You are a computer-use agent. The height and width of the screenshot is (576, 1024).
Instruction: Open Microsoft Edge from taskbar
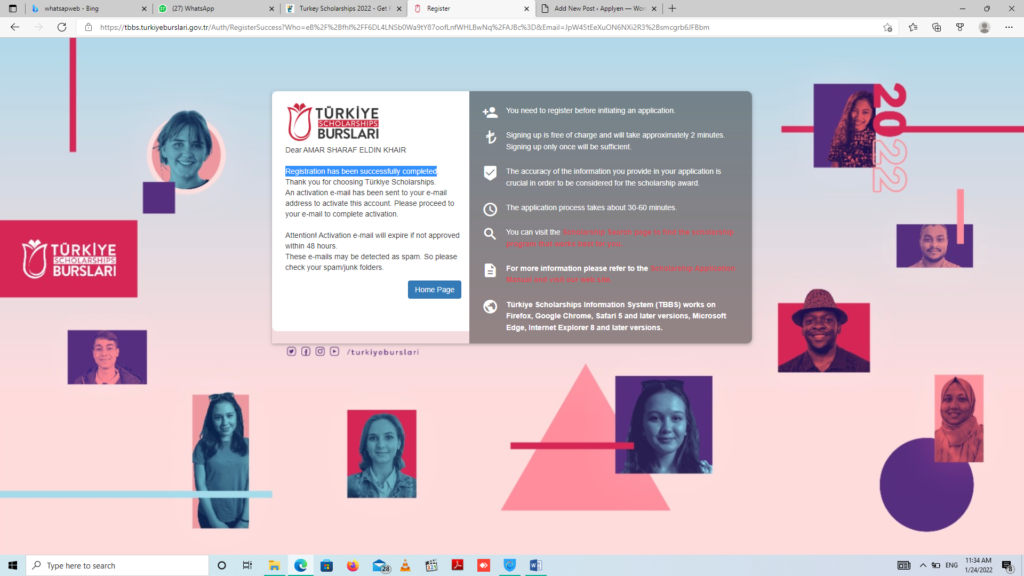(x=300, y=566)
